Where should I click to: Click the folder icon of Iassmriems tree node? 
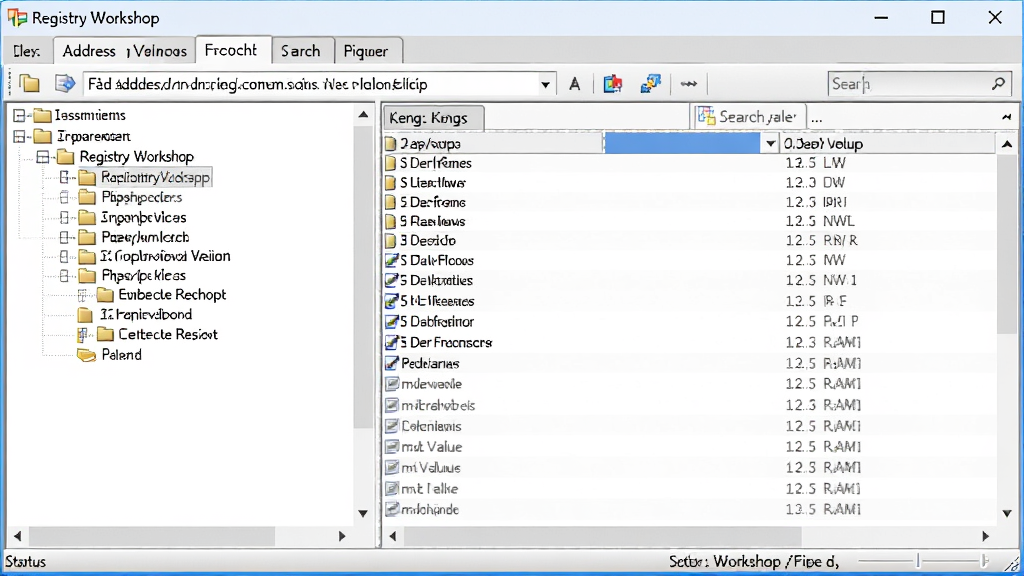click(x=42, y=116)
